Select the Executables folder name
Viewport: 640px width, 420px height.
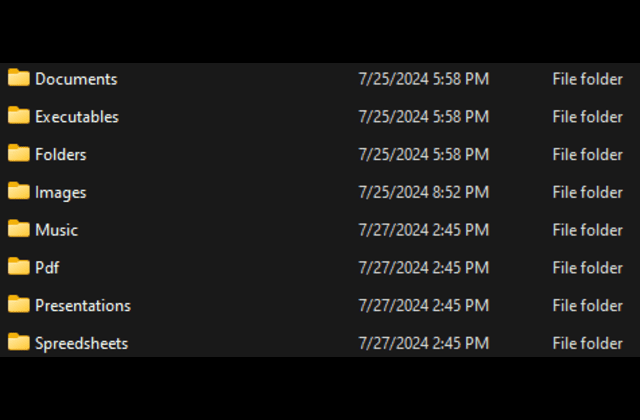pos(77,117)
